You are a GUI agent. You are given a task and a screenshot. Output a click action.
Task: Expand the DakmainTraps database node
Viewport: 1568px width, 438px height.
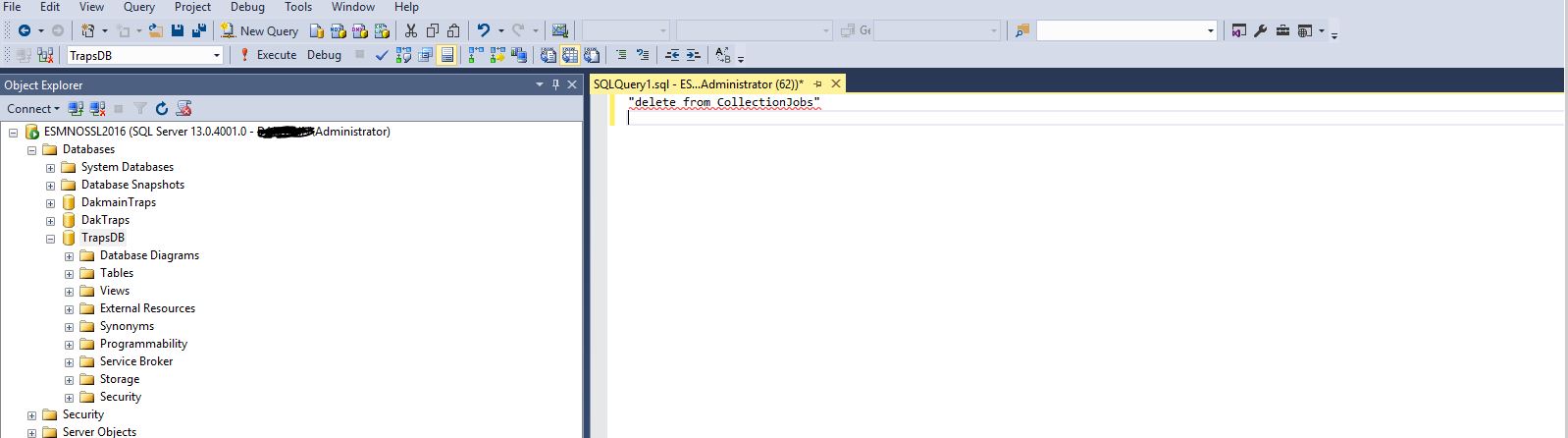tap(50, 203)
